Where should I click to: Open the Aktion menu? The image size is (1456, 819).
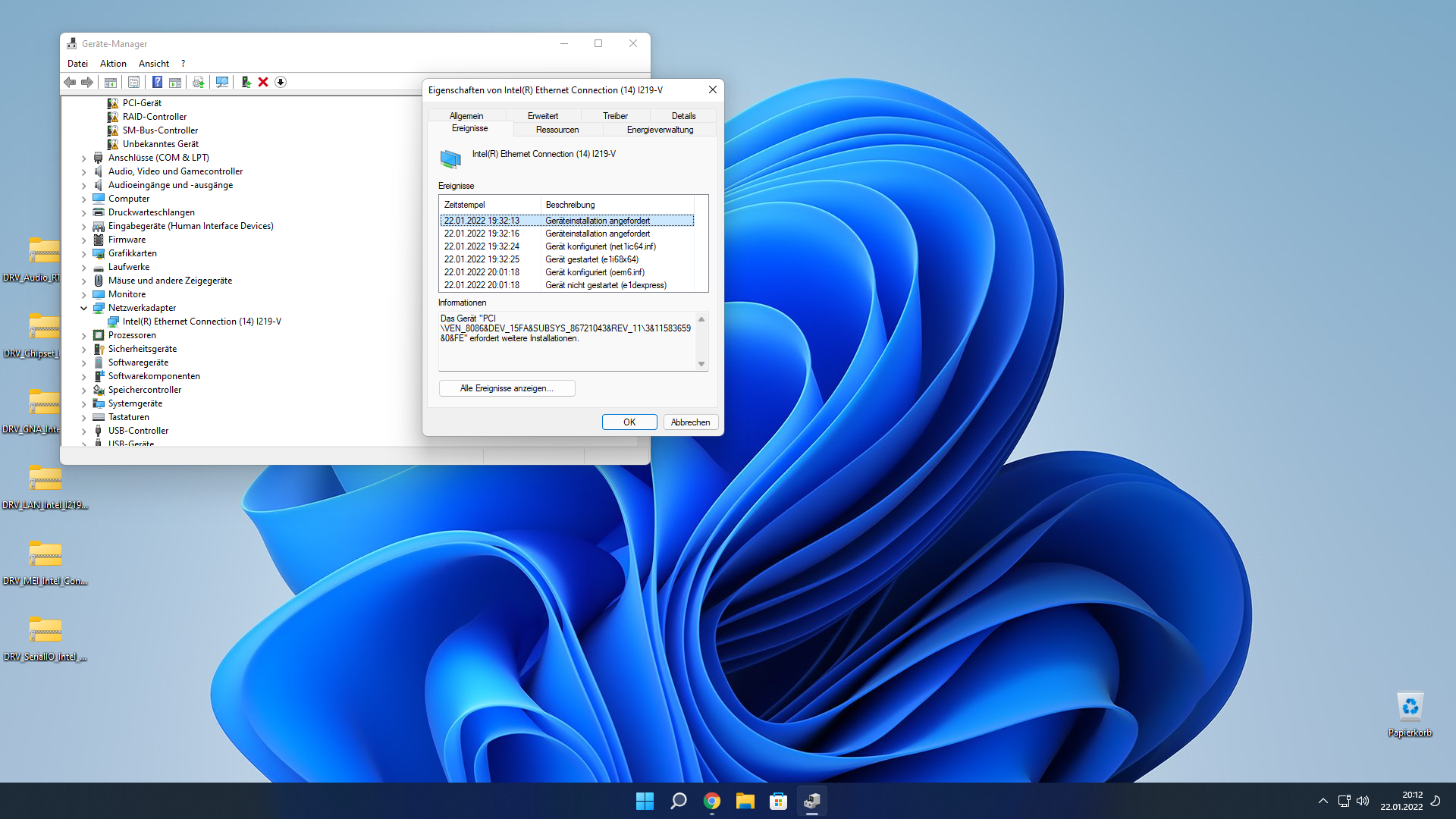(x=113, y=64)
